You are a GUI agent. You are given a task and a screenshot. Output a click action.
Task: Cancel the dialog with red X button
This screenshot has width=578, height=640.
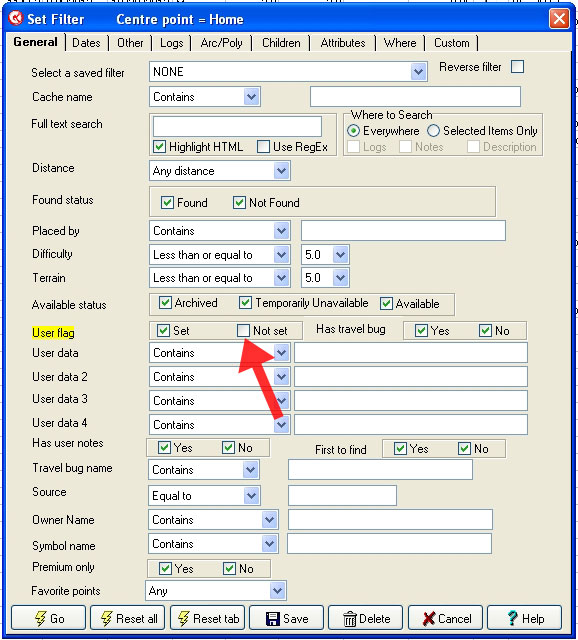point(445,618)
